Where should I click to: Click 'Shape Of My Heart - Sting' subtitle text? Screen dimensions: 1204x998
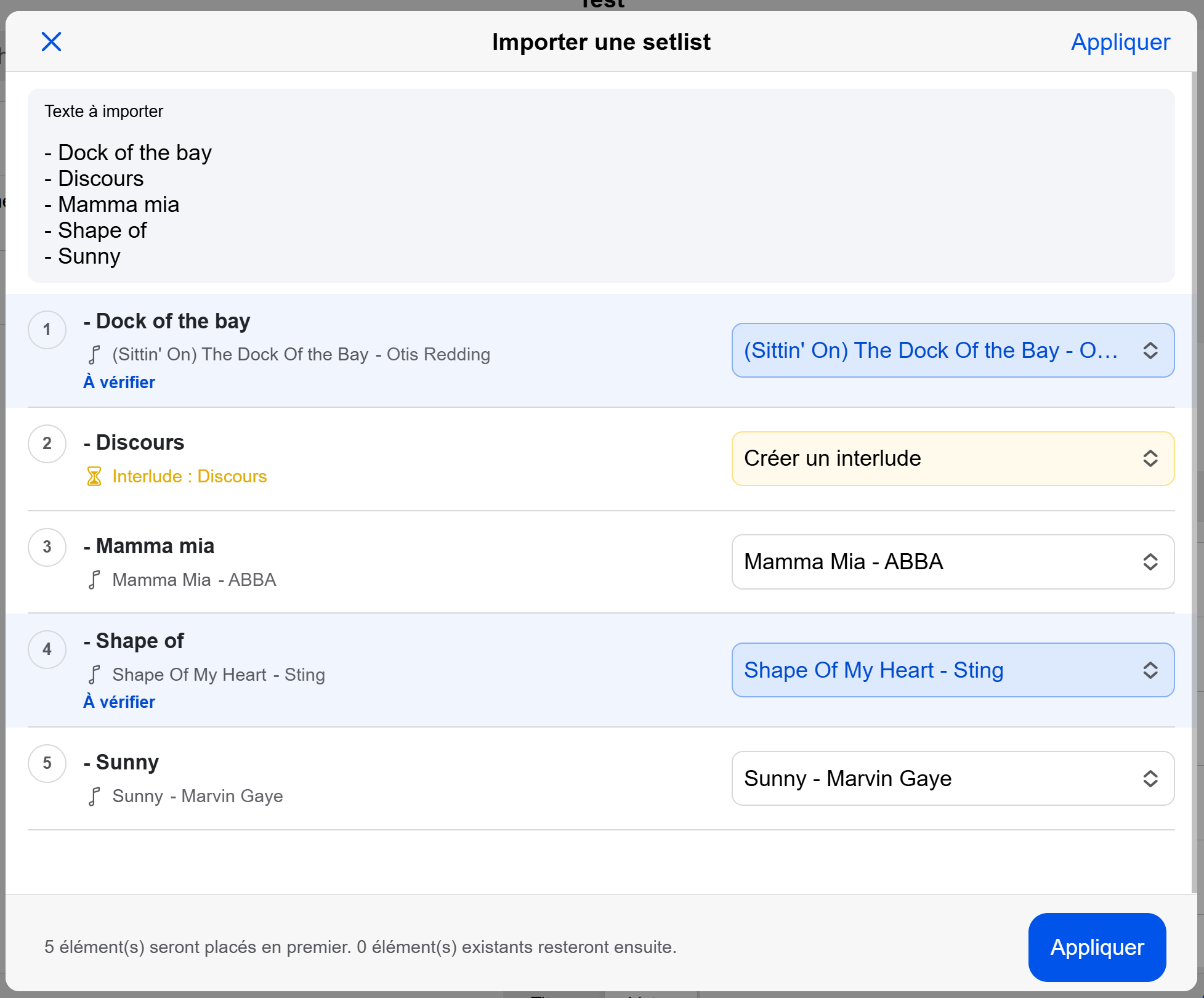click(x=219, y=675)
